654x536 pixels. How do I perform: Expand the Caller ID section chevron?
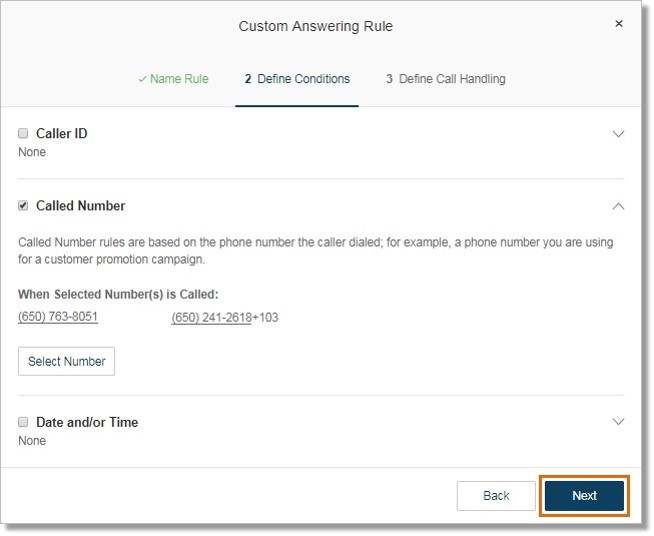pyautogui.click(x=618, y=134)
